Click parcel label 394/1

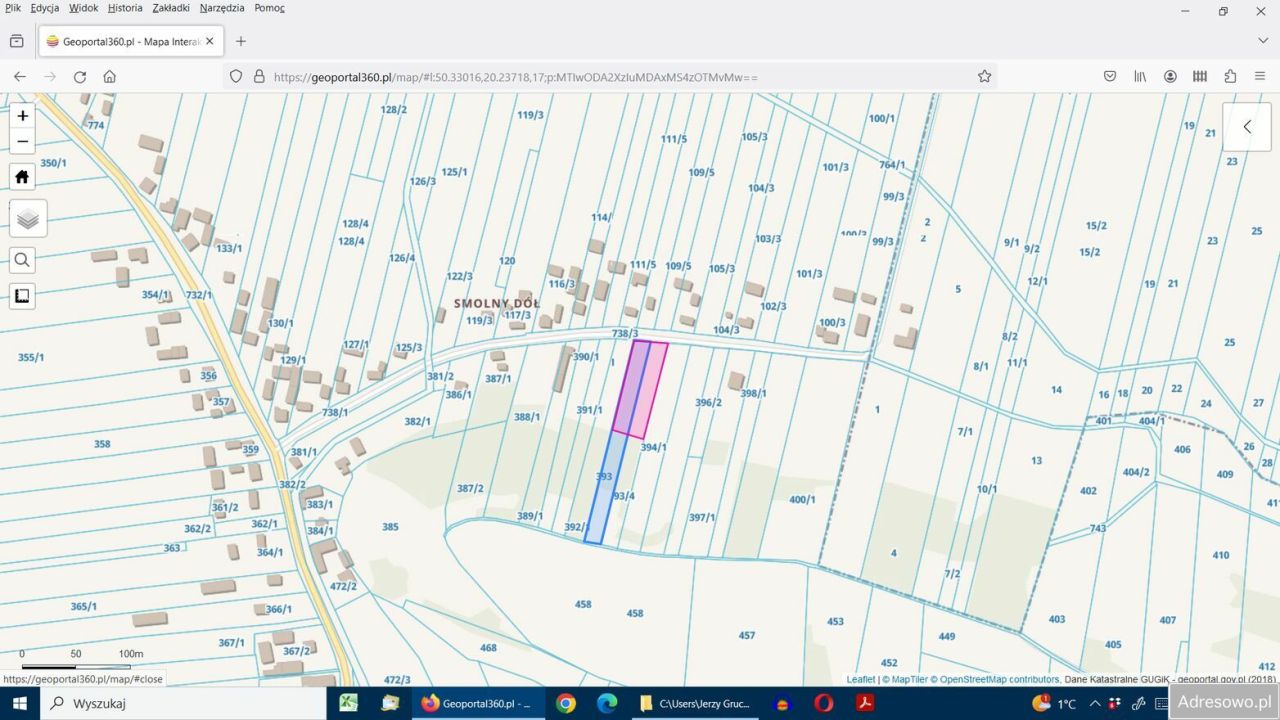point(653,447)
